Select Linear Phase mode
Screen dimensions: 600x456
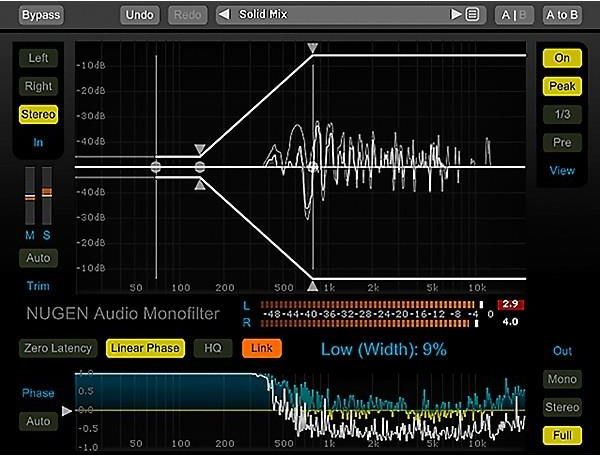point(146,348)
